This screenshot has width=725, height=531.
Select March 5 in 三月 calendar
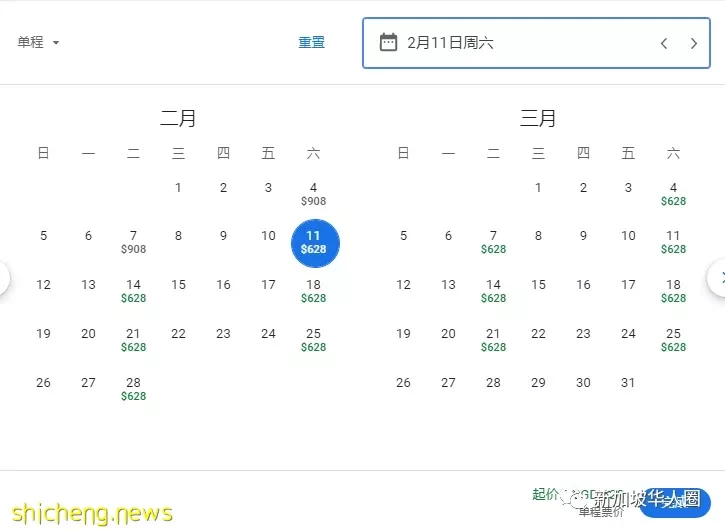(x=404, y=236)
